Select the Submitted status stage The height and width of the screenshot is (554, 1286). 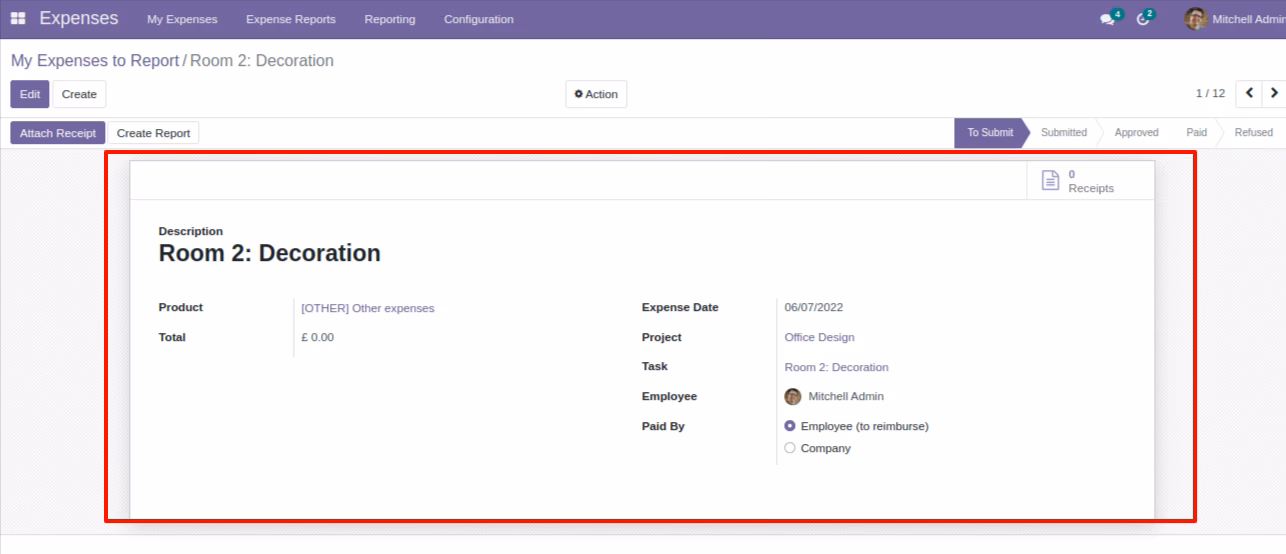coord(1063,132)
